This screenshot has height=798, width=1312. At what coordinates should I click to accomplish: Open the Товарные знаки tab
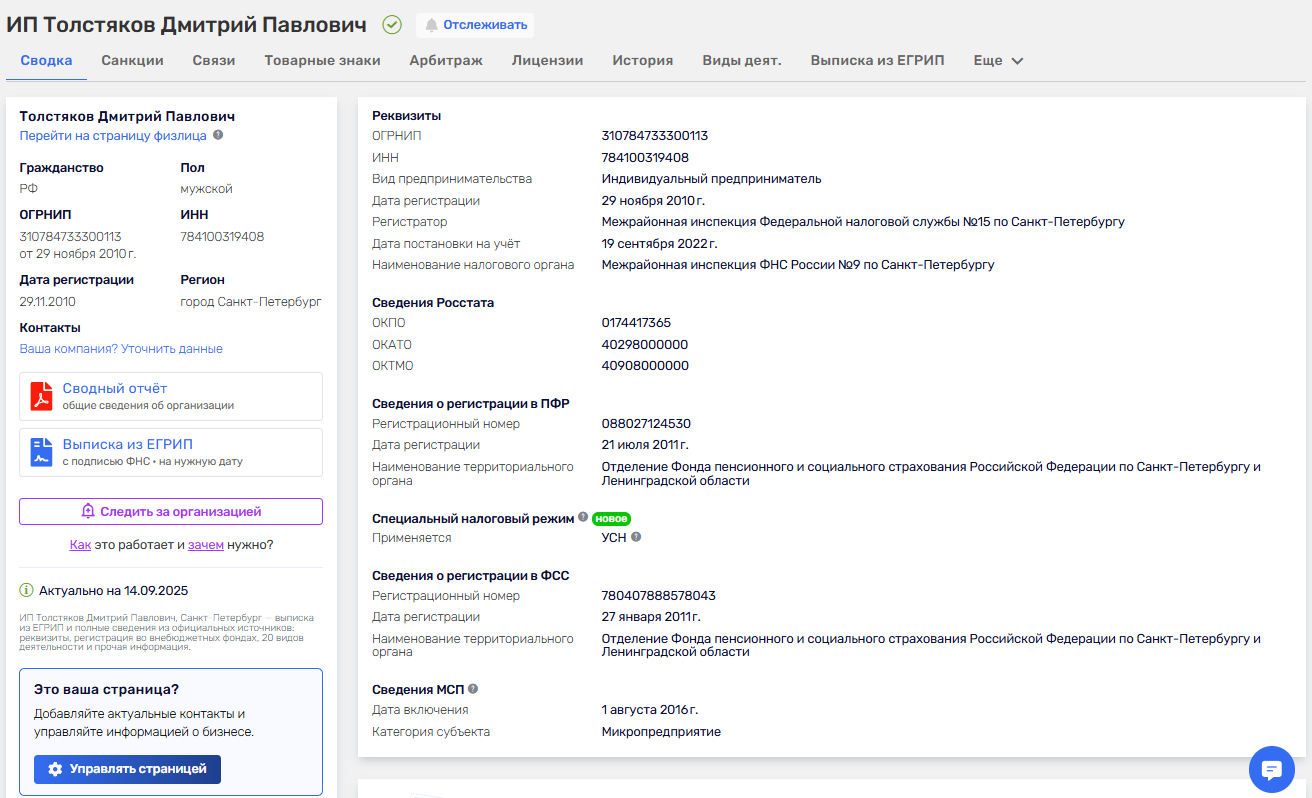point(322,60)
